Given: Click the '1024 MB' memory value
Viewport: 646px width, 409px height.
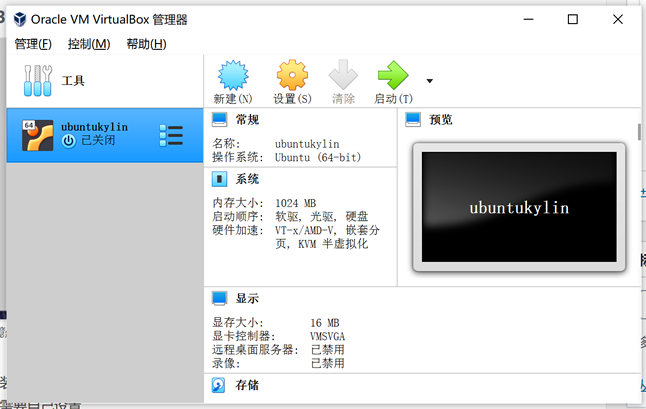Looking at the screenshot, I should pyautogui.click(x=295, y=203).
